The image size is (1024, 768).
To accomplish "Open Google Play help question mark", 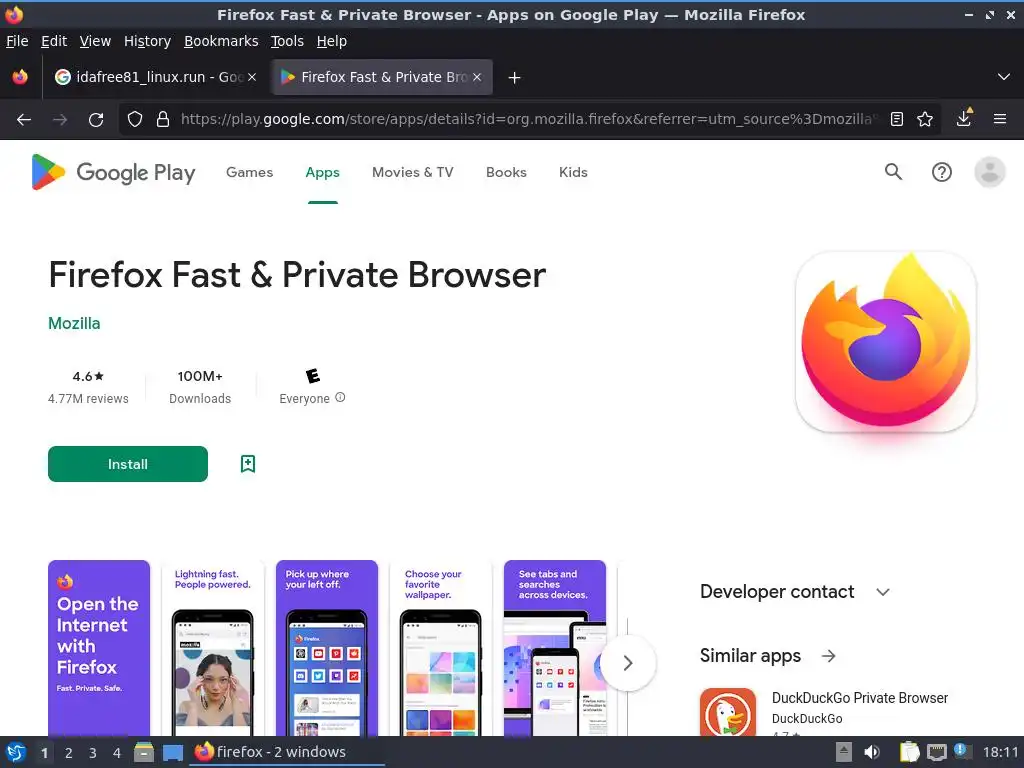I will click(x=942, y=172).
